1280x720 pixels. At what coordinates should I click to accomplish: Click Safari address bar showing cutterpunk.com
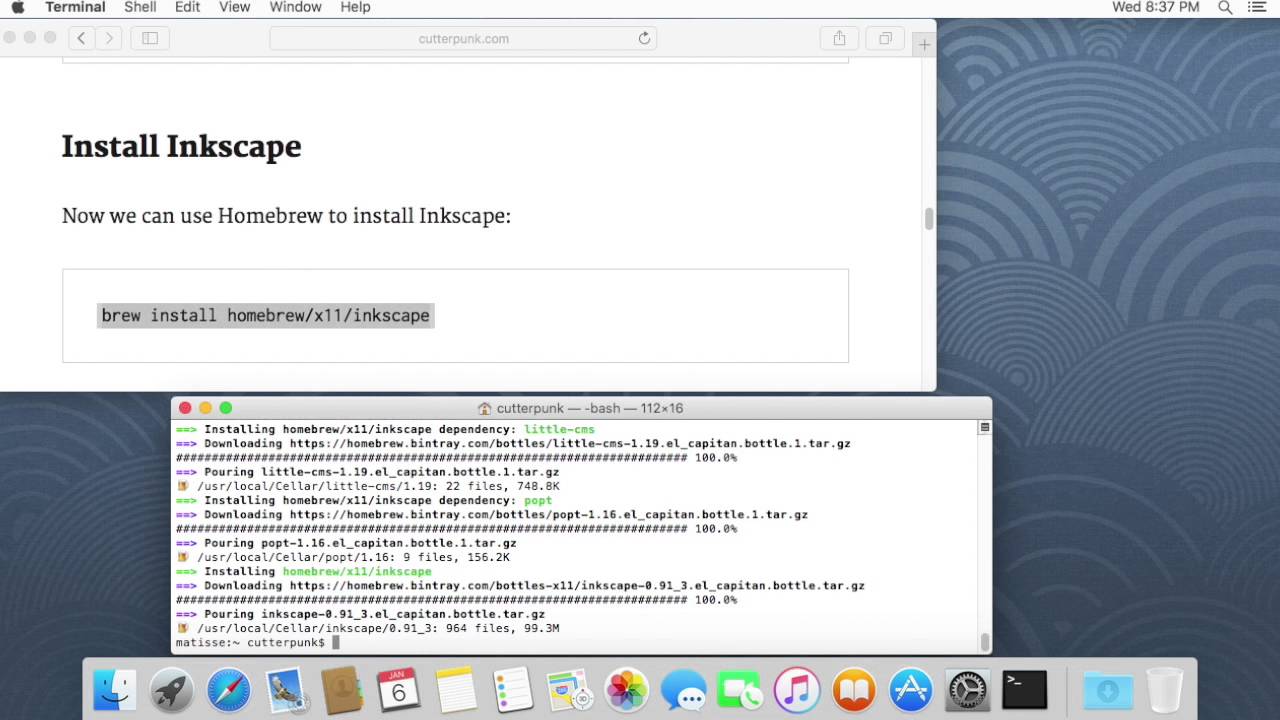(x=463, y=38)
